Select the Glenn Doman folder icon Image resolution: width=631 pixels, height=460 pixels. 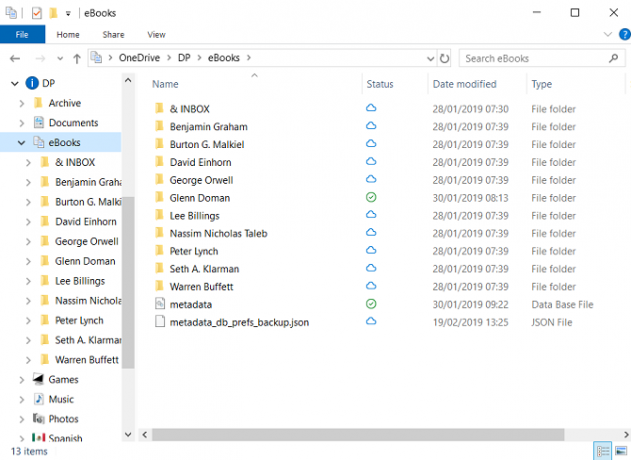[159, 197]
